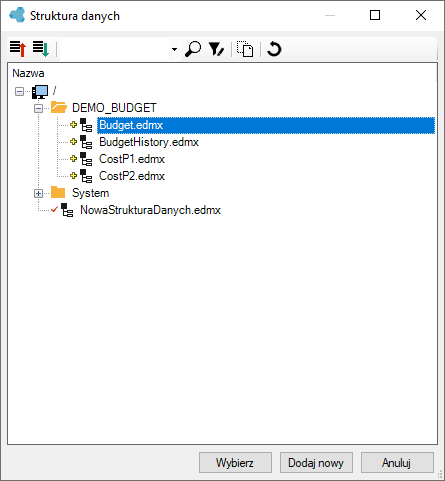Close the Struktura danych window
The height and width of the screenshot is (481, 445).
(421, 15)
